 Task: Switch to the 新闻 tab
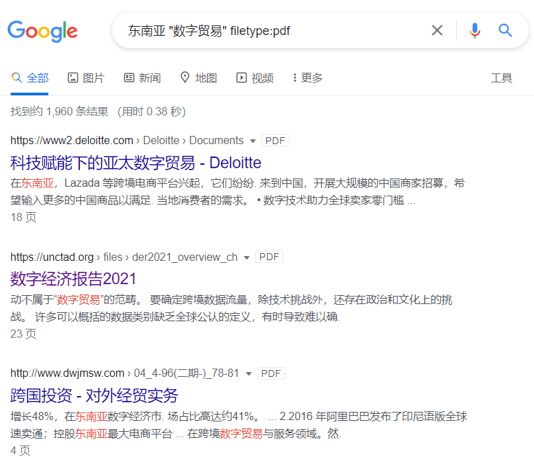point(142,78)
